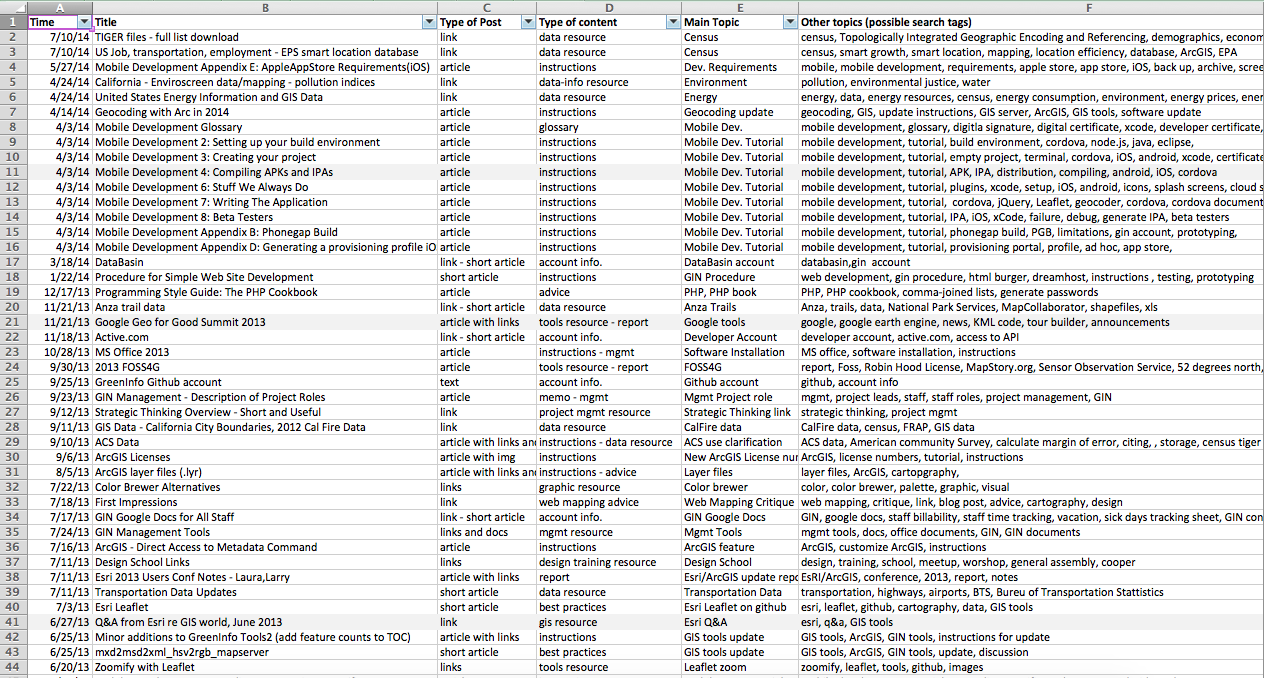The height and width of the screenshot is (678, 1264).
Task: Select the '5/27/14' date cell
Action: tap(59, 67)
